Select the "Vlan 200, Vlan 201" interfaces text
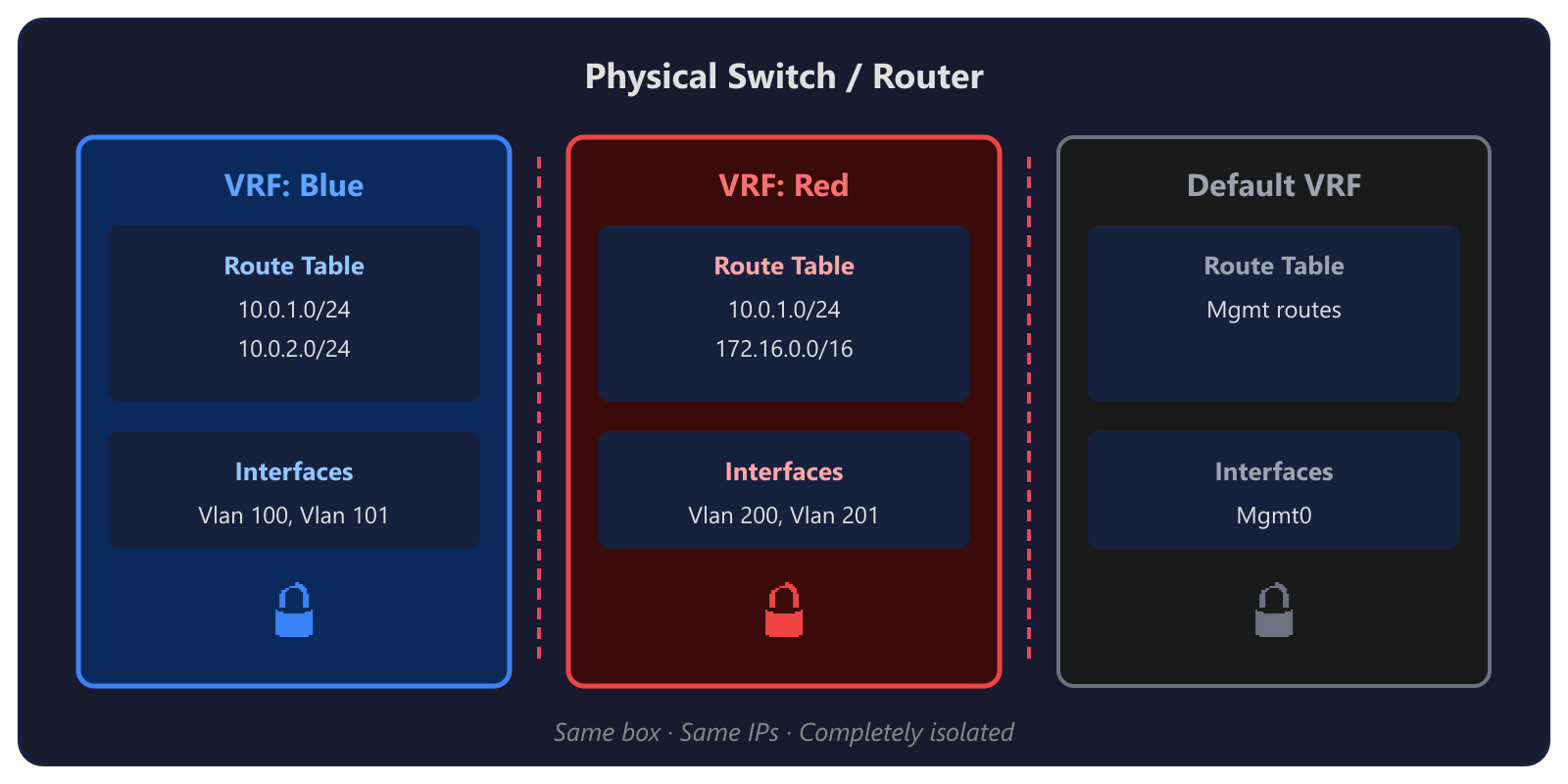Screen dimensions: 1568x784 [x=784, y=515]
